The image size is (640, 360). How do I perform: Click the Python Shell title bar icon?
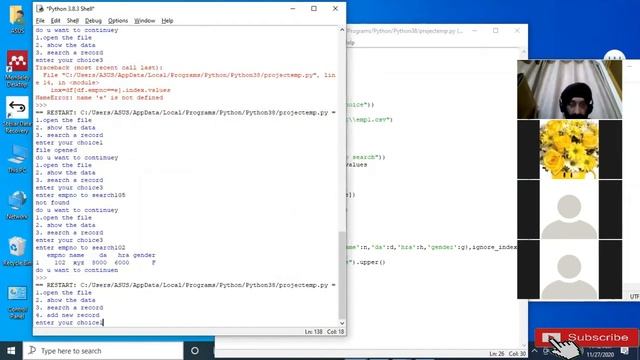pos(40,8)
